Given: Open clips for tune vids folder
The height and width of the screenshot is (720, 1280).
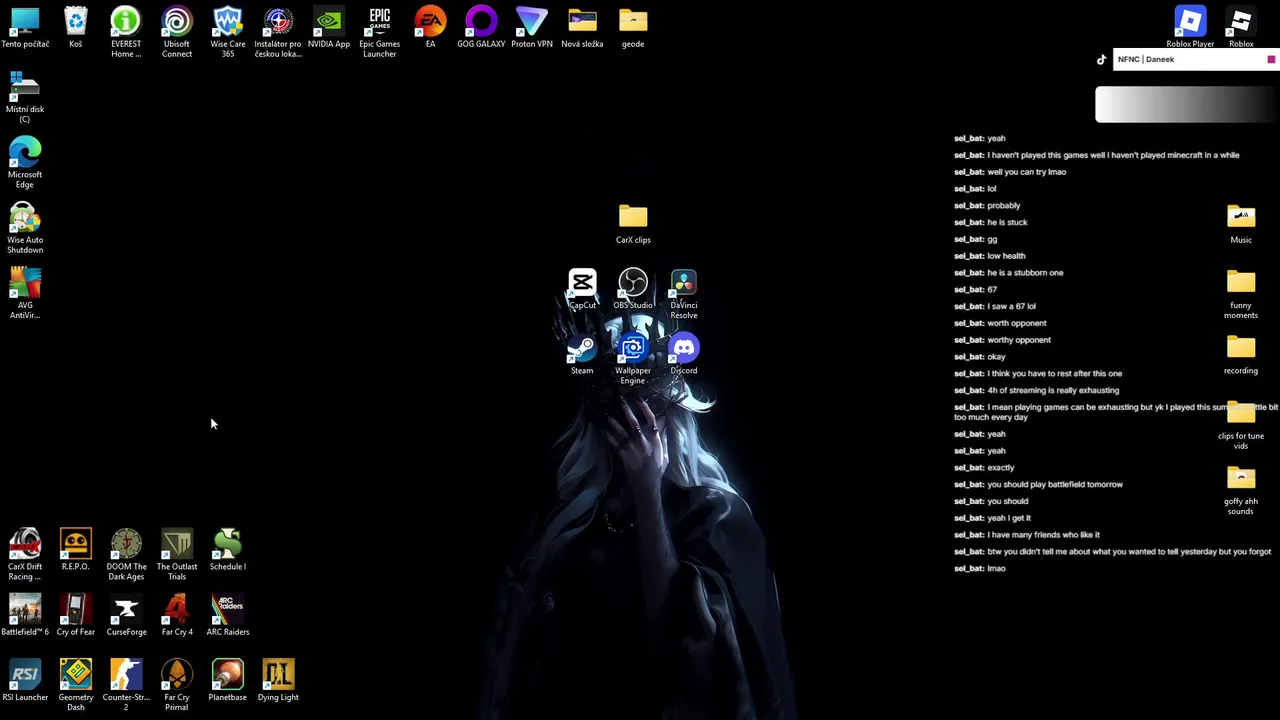Looking at the screenshot, I should point(1241,425).
